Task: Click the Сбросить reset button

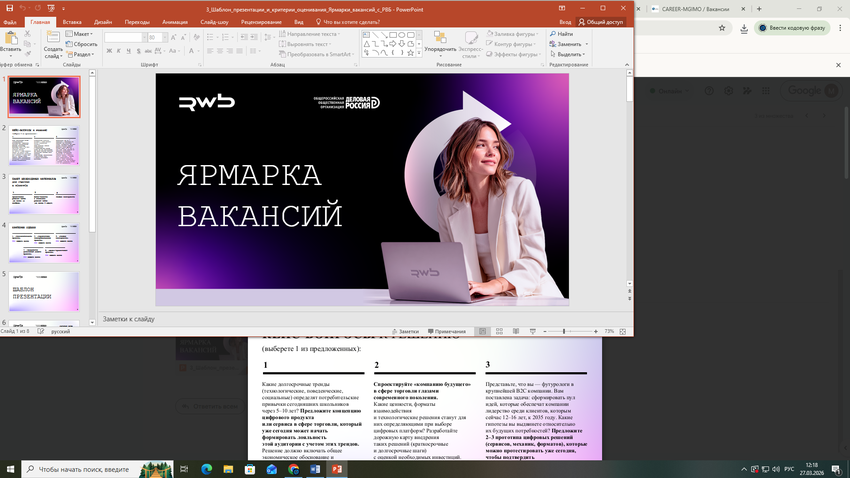Action: tap(81, 44)
